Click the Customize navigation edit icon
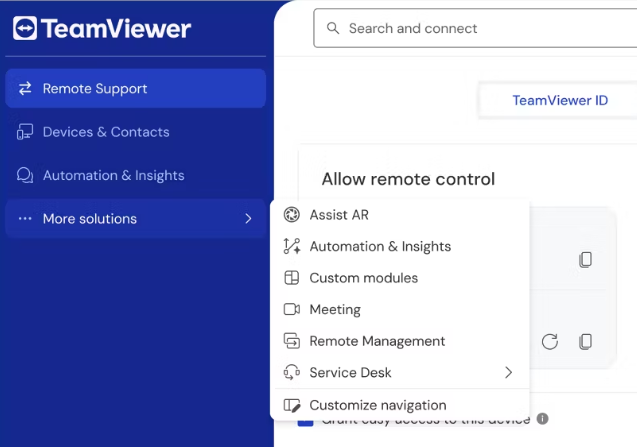637x447 pixels. 291,405
